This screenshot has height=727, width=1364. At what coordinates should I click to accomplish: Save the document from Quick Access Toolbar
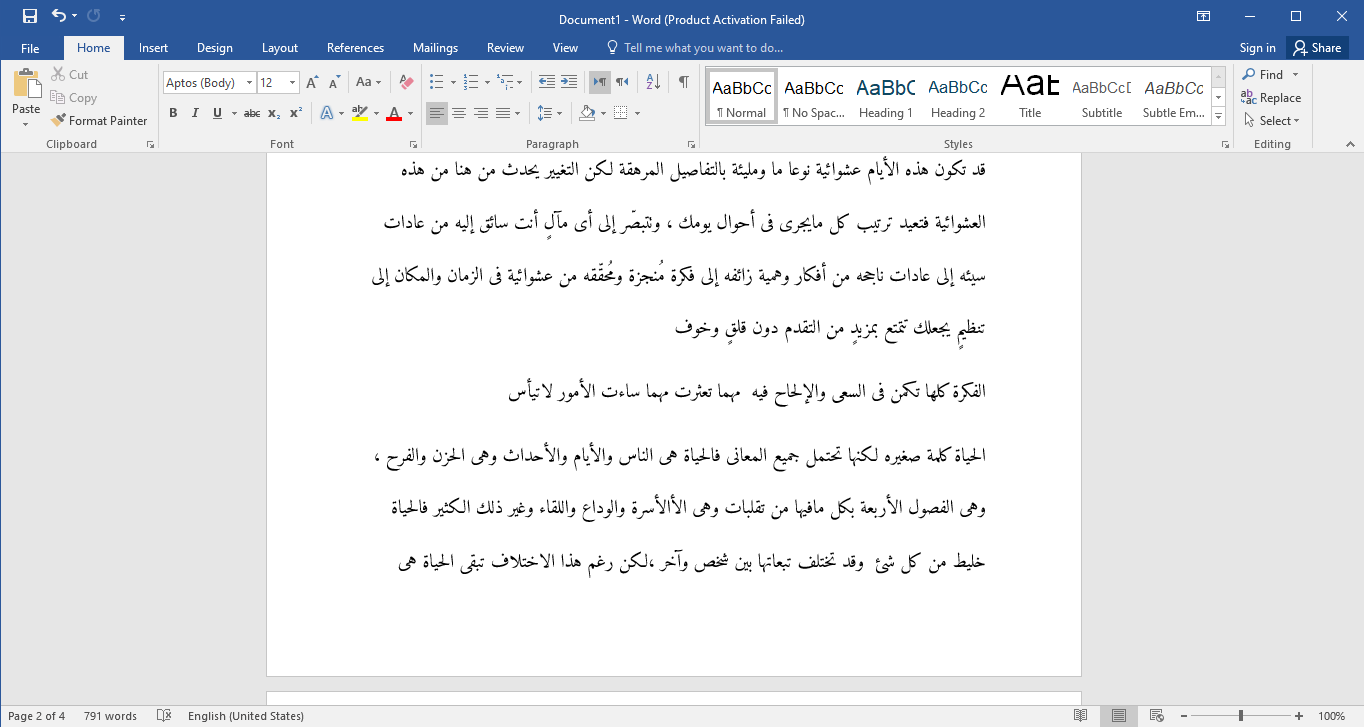point(29,16)
